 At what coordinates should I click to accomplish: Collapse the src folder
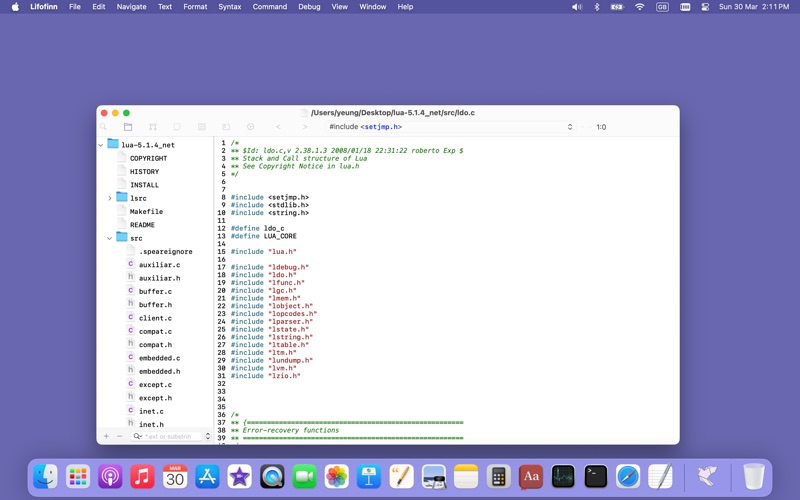tap(110, 238)
